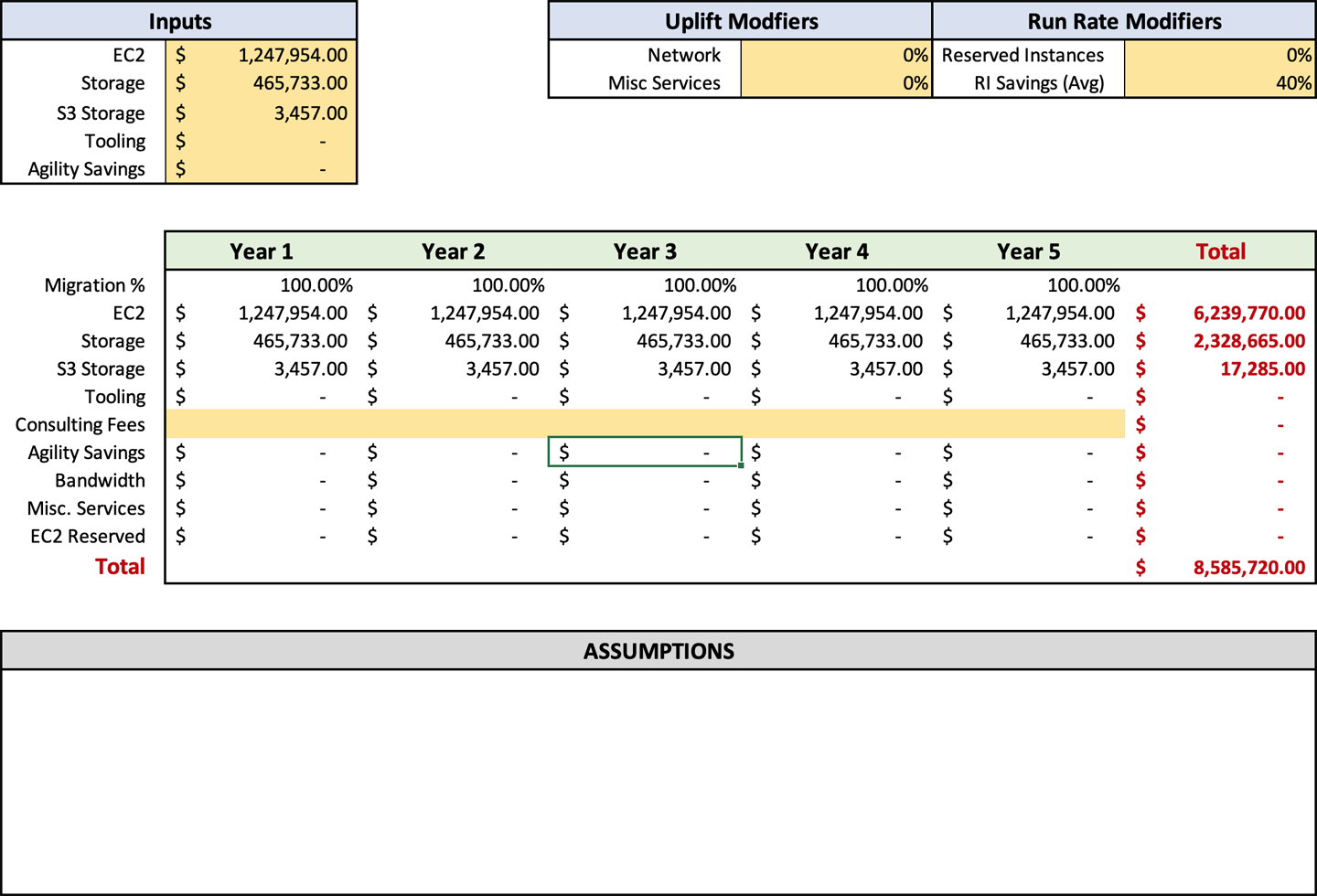Click the Uplift Modifiers header
Image resolution: width=1317 pixels, height=896 pixels.
(741, 21)
